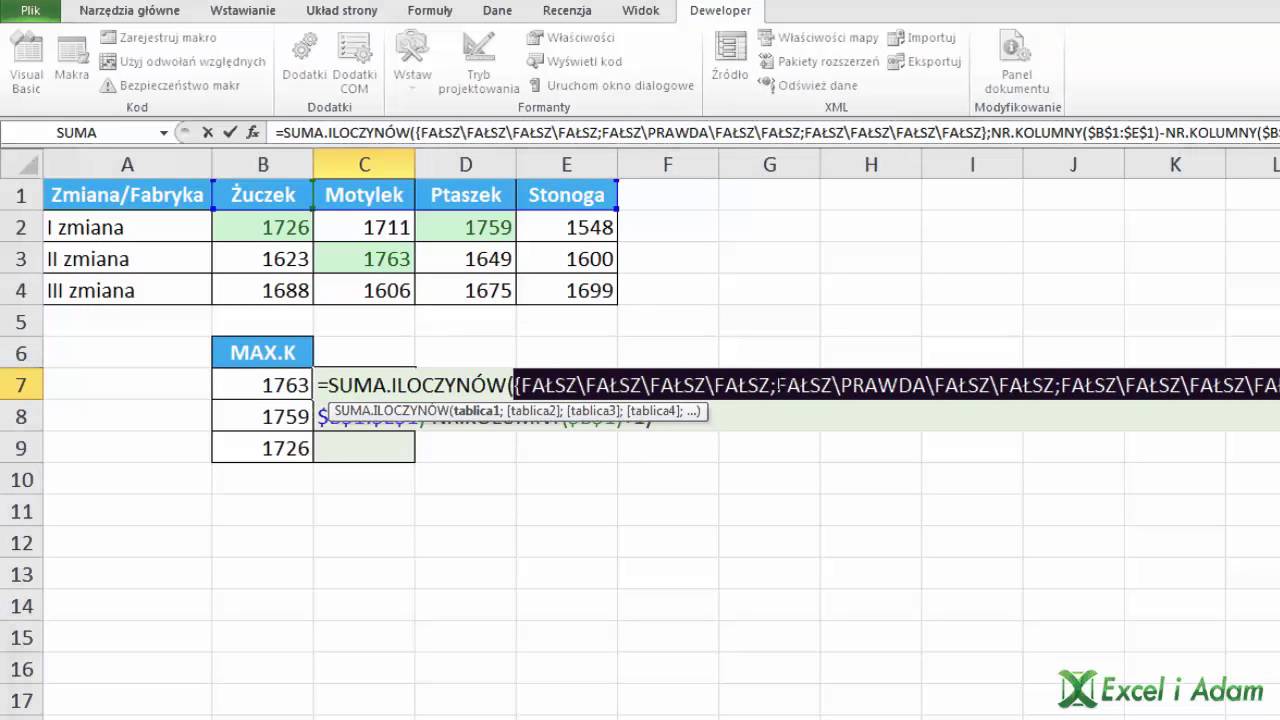The image size is (1280, 720).
Task: Switch to Widok tab
Action: pos(640,11)
